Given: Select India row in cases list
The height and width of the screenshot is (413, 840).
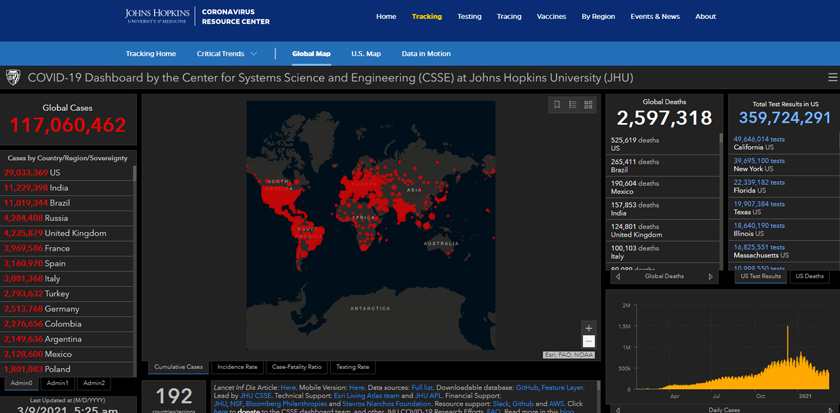Looking at the screenshot, I should [67, 188].
